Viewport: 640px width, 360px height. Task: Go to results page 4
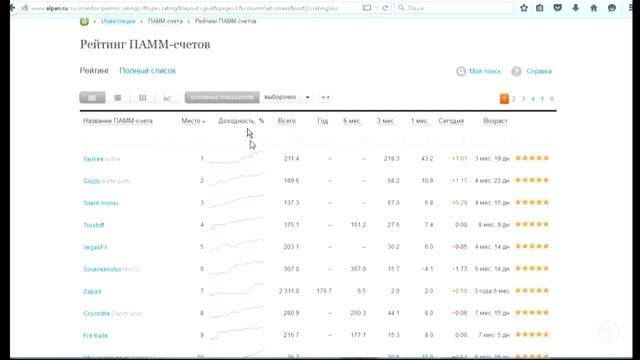tap(533, 99)
